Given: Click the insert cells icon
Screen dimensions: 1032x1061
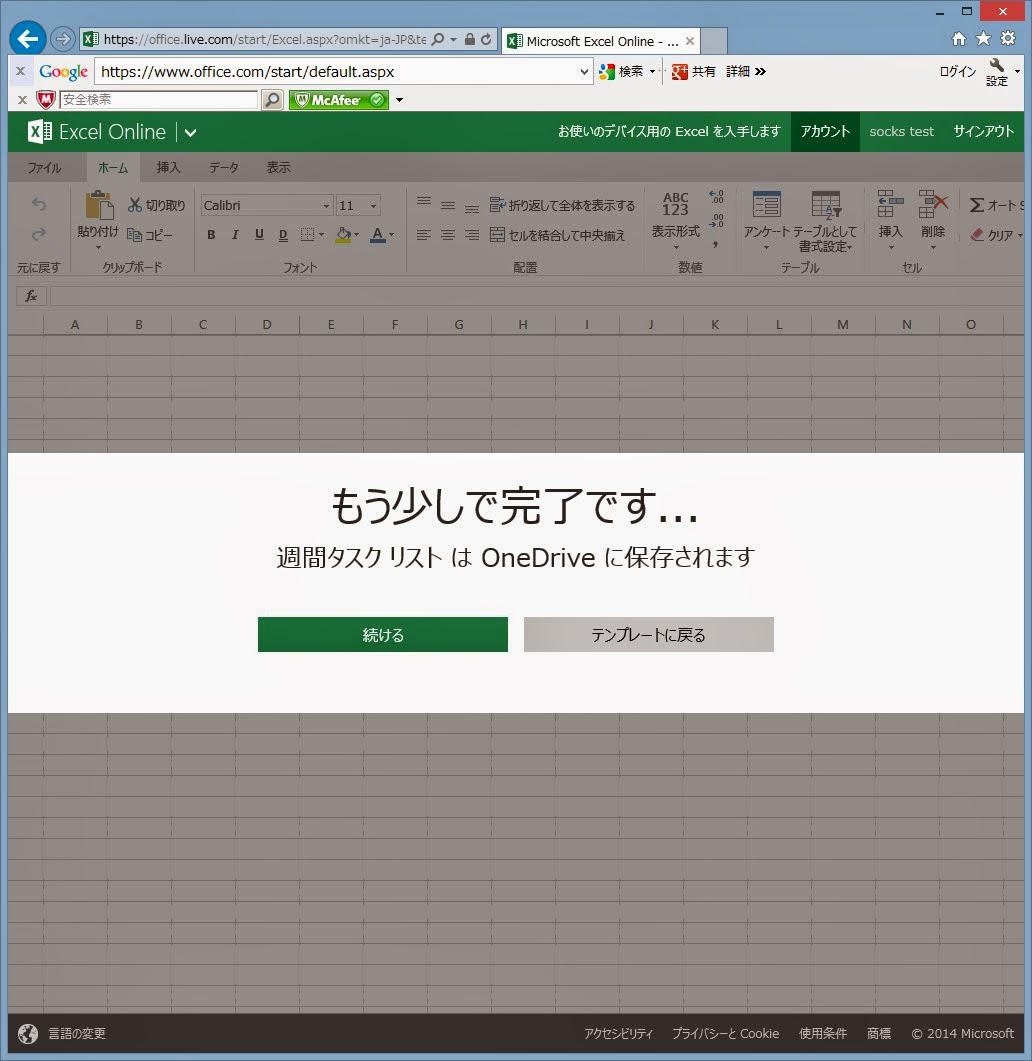Looking at the screenshot, I should pyautogui.click(x=891, y=204).
